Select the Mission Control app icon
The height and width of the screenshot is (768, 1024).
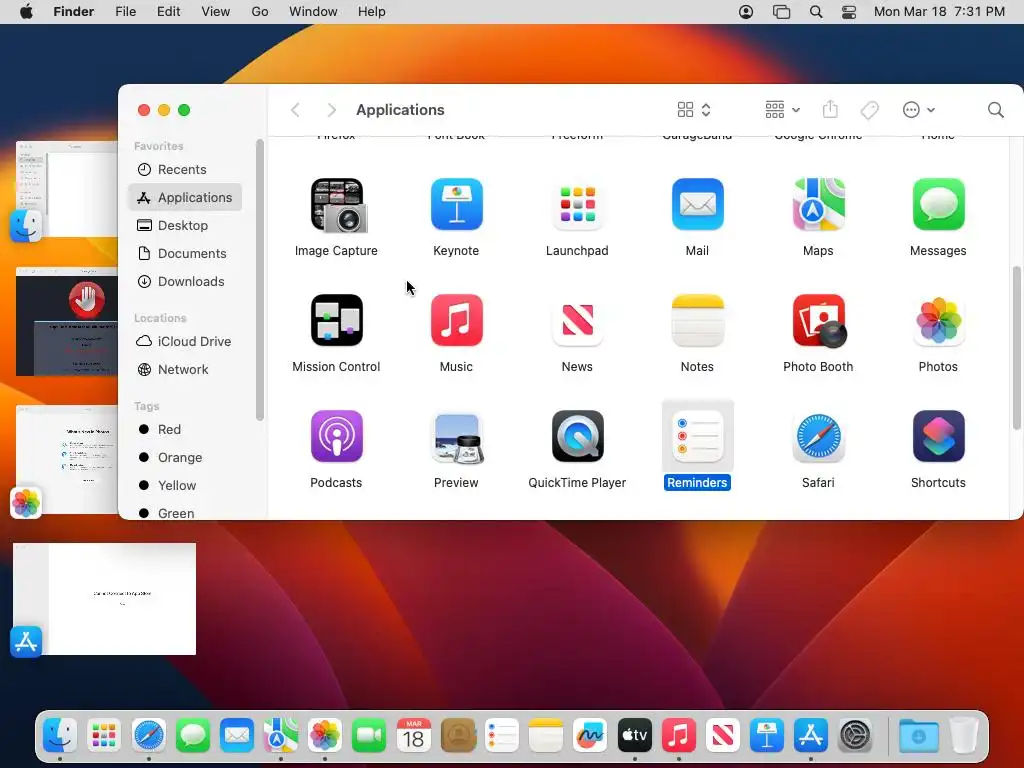[x=337, y=320]
